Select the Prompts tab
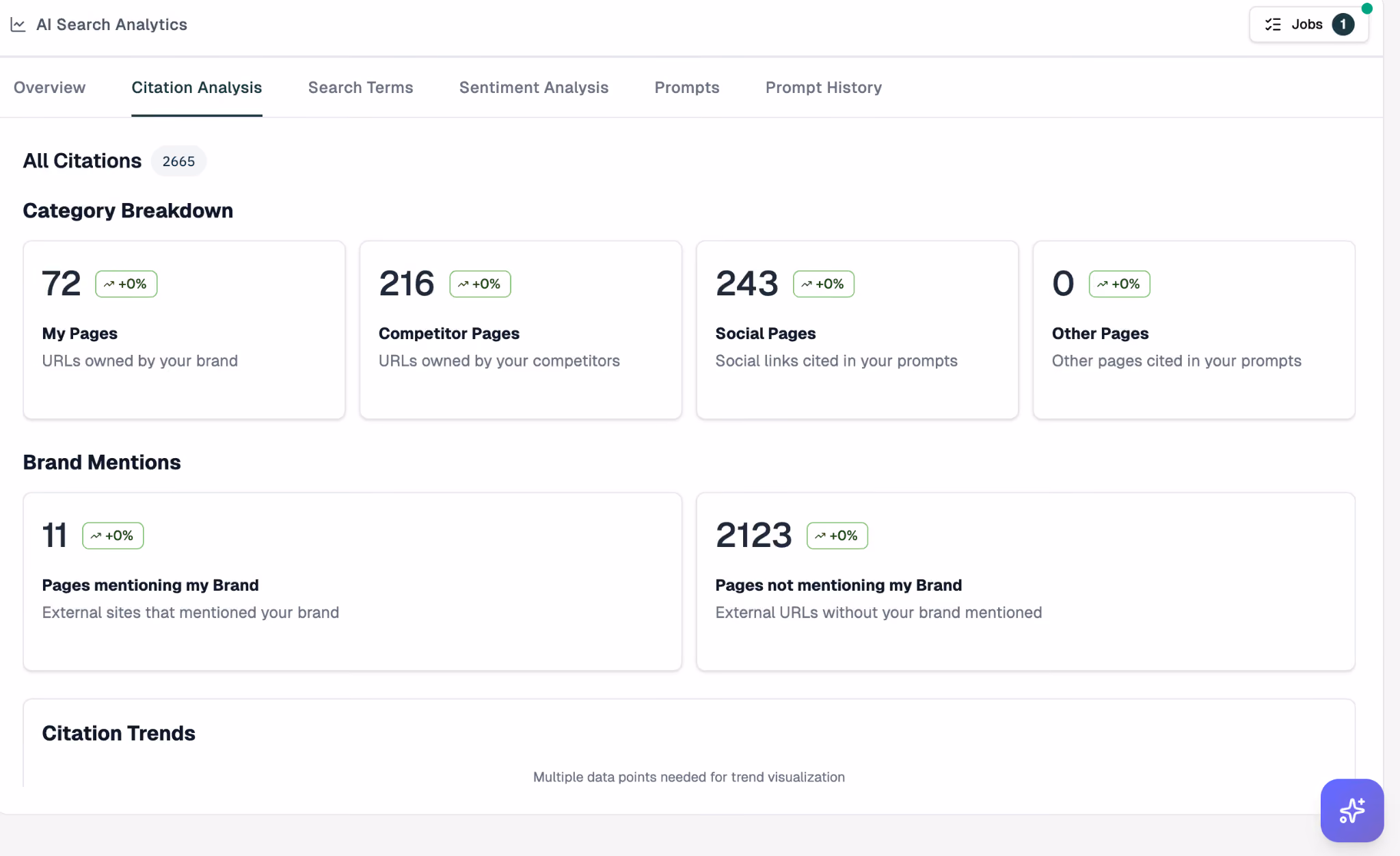1400x856 pixels. pos(687,88)
